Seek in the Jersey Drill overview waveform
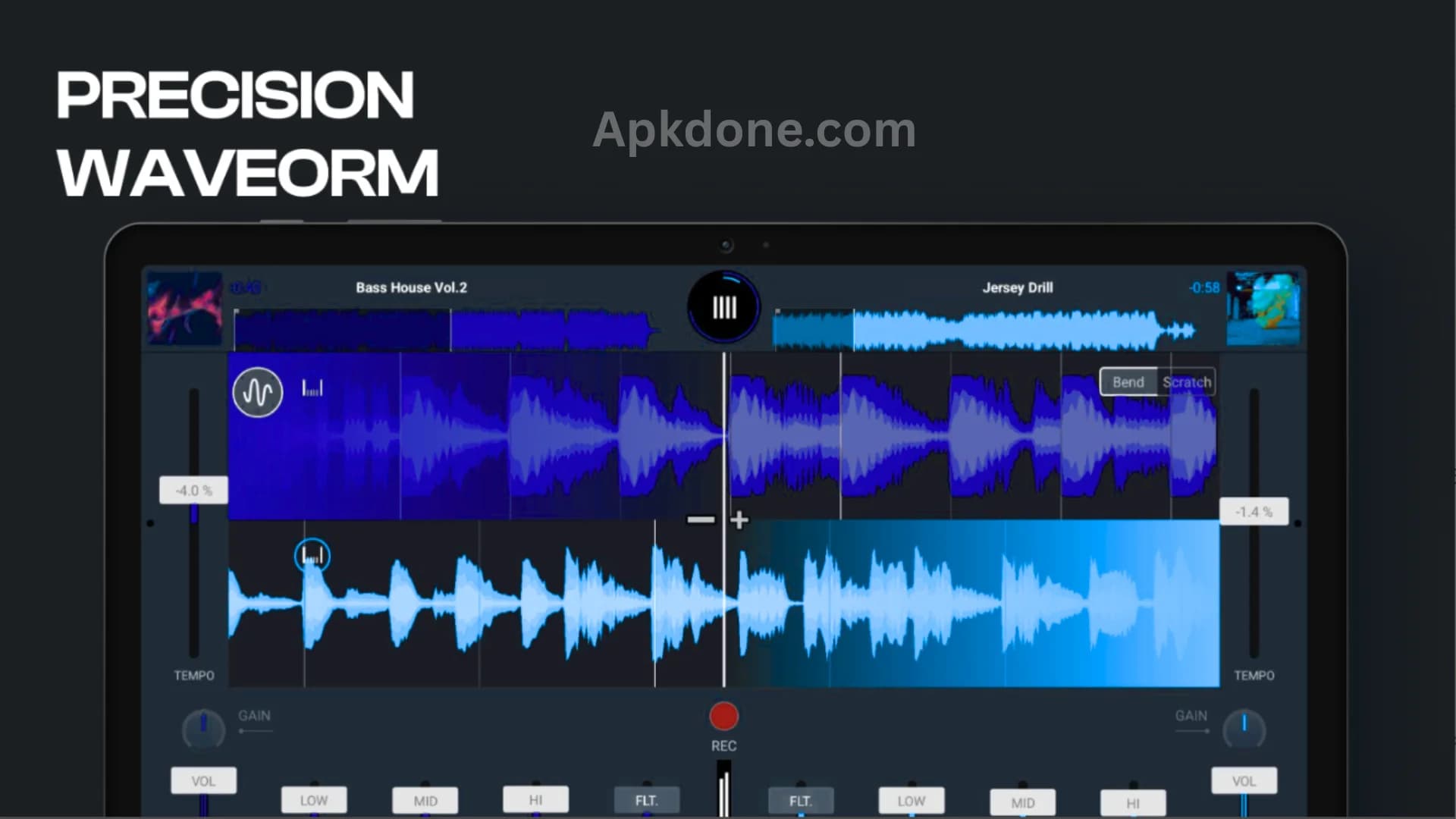The width and height of the screenshot is (1456, 819). coord(984,330)
